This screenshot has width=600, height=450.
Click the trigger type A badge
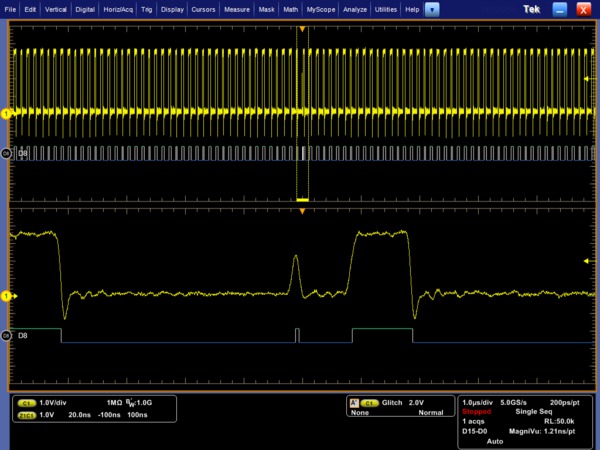(x=353, y=401)
